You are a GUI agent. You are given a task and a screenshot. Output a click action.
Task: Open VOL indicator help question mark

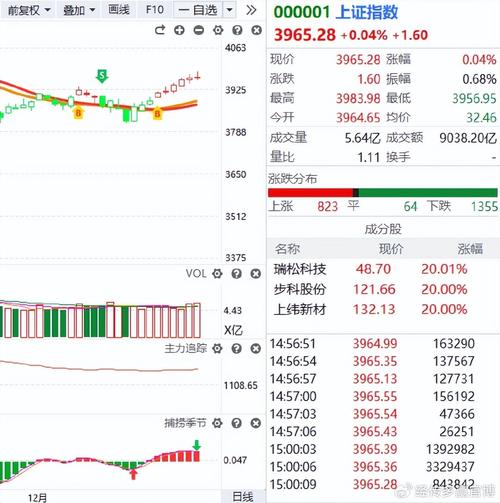237,274
